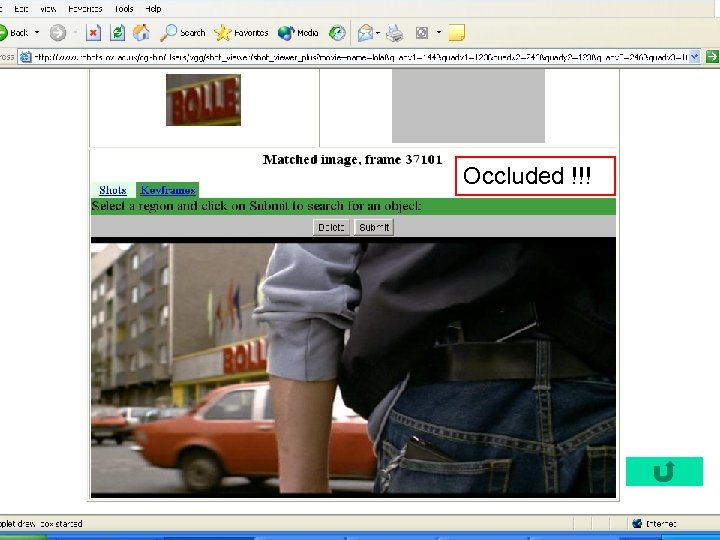Image resolution: width=720 pixels, height=540 pixels.
Task: Click the green Go arrow button
Action: pyautogui.click(x=712, y=57)
